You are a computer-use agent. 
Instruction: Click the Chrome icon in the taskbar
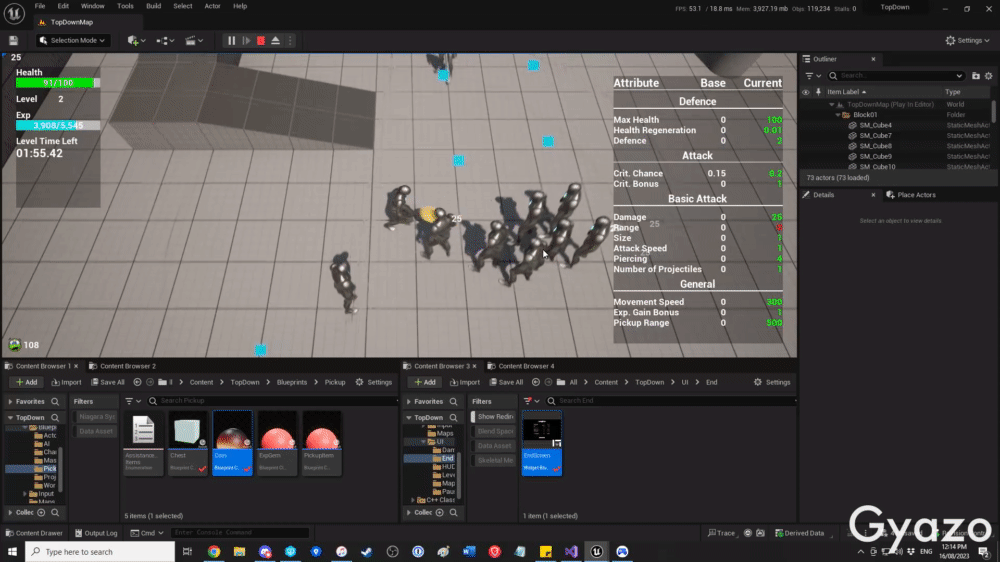(x=214, y=551)
